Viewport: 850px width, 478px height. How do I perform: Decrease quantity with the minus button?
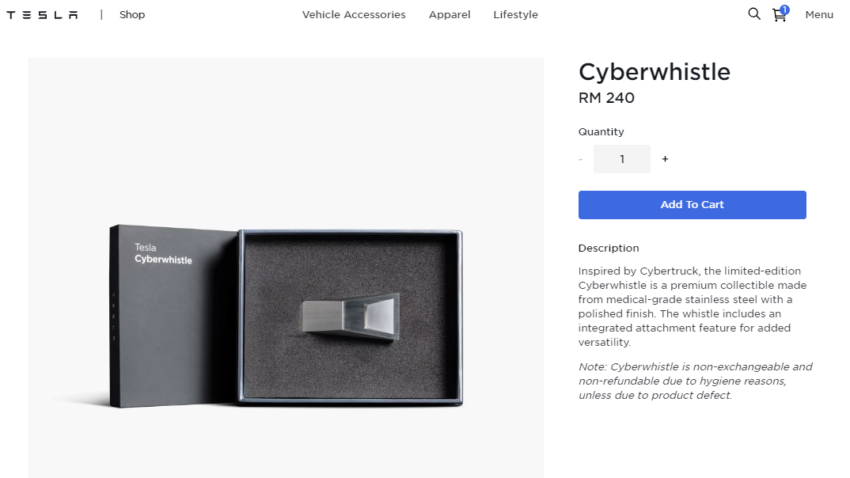[x=580, y=159]
